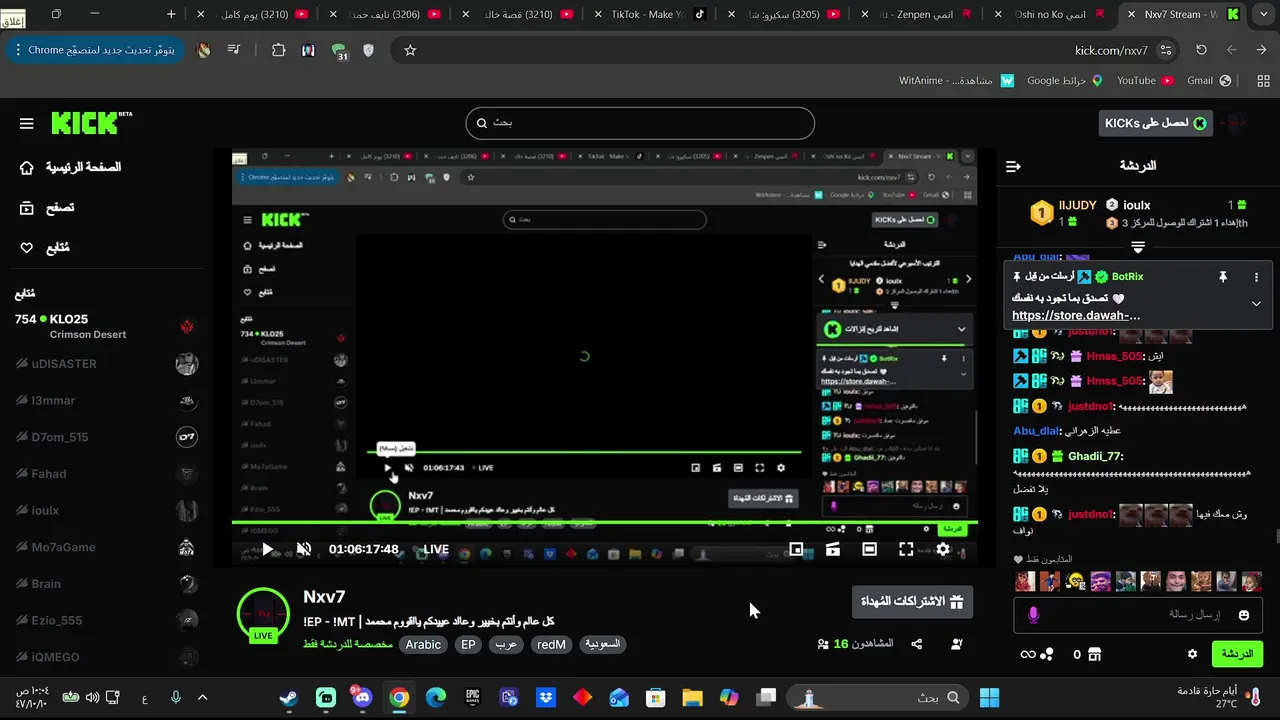The image size is (1280, 720).
Task: Select the السعودية tag
Action: tap(602, 645)
